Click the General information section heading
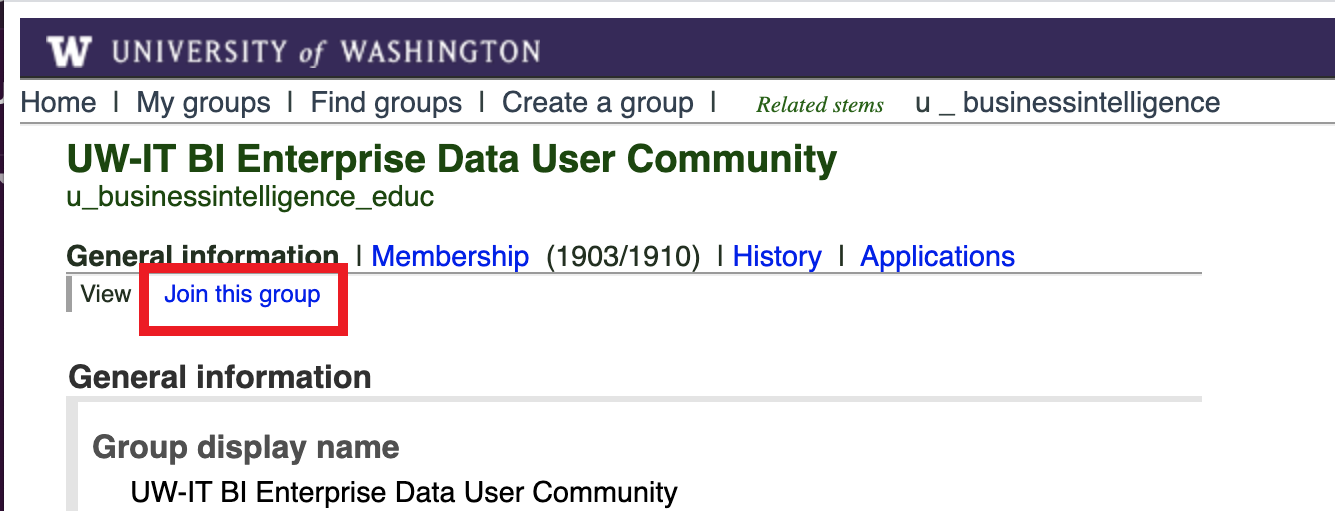Screen dimensions: 1335x511 coord(220,377)
